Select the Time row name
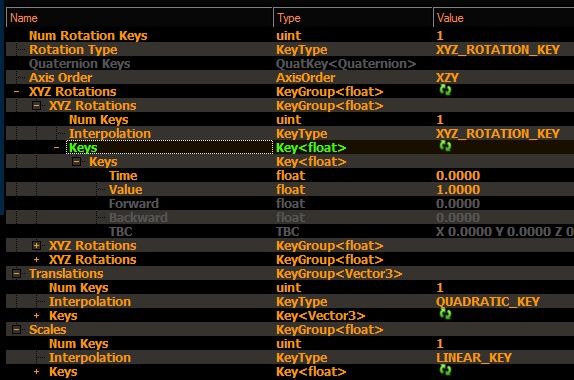Image resolution: width=574 pixels, height=380 pixels. pyautogui.click(x=123, y=176)
